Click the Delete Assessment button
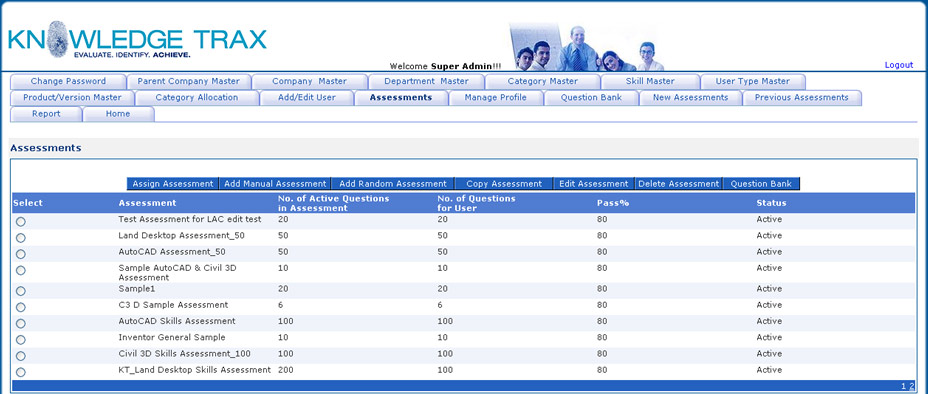The image size is (928, 394). click(x=678, y=184)
